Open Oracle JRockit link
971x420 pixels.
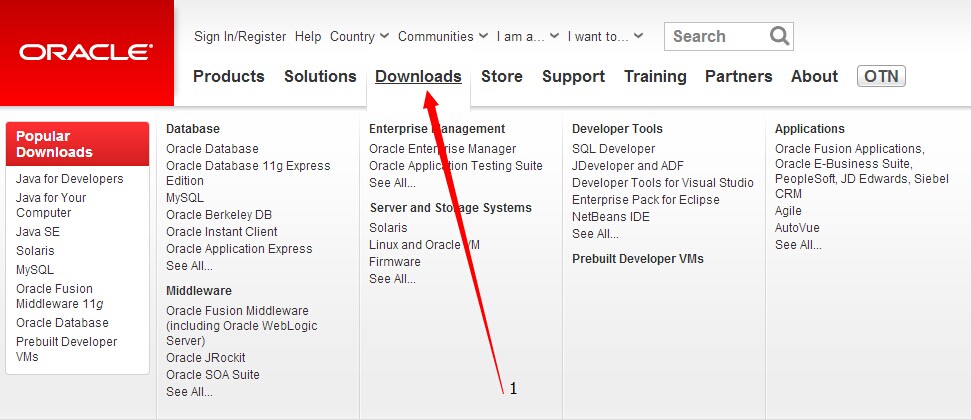pos(206,358)
